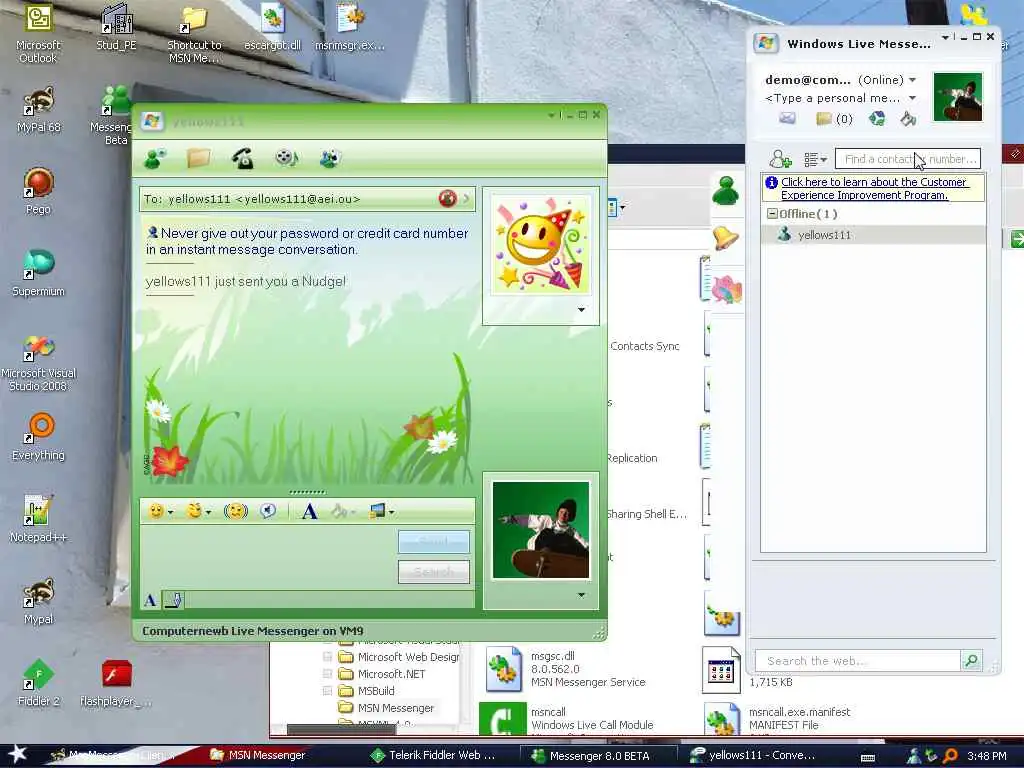Click the Find a contact or number field
This screenshot has width=1024, height=768.
pyautogui.click(x=908, y=159)
